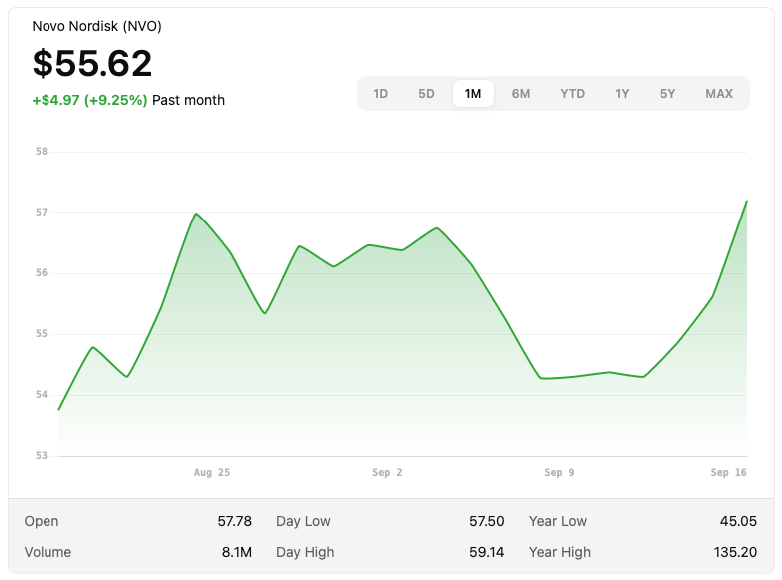Click the Volume label
The image size is (782, 580).
point(48,552)
